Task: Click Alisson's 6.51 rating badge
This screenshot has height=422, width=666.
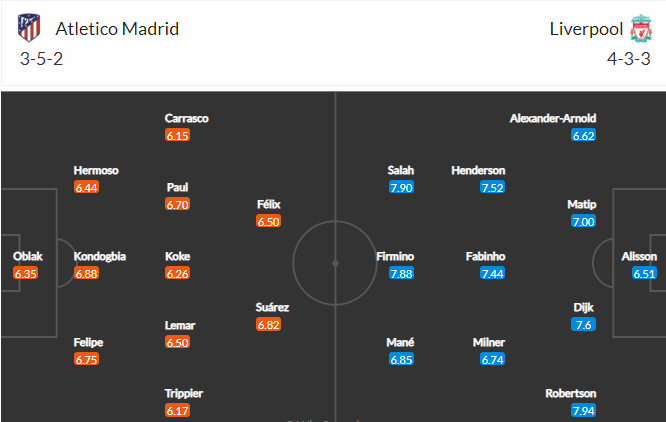Action: [x=644, y=273]
